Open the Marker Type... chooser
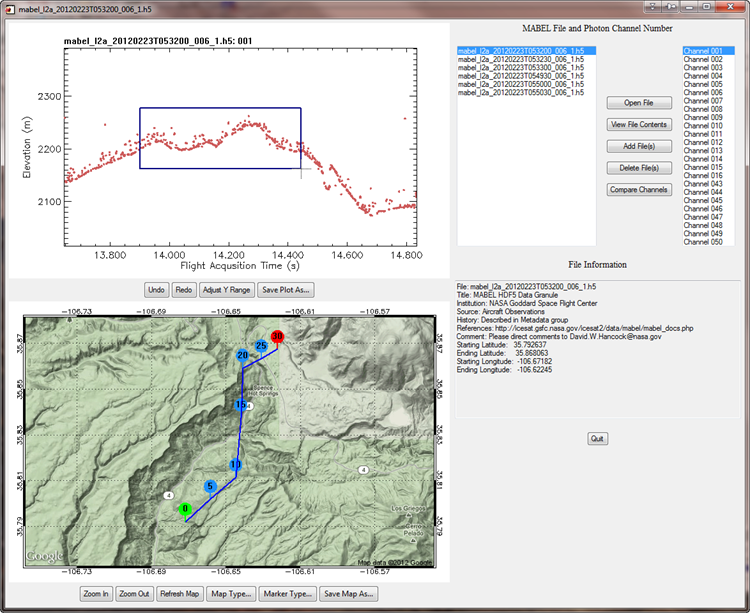The width and height of the screenshot is (750, 613). [289, 594]
